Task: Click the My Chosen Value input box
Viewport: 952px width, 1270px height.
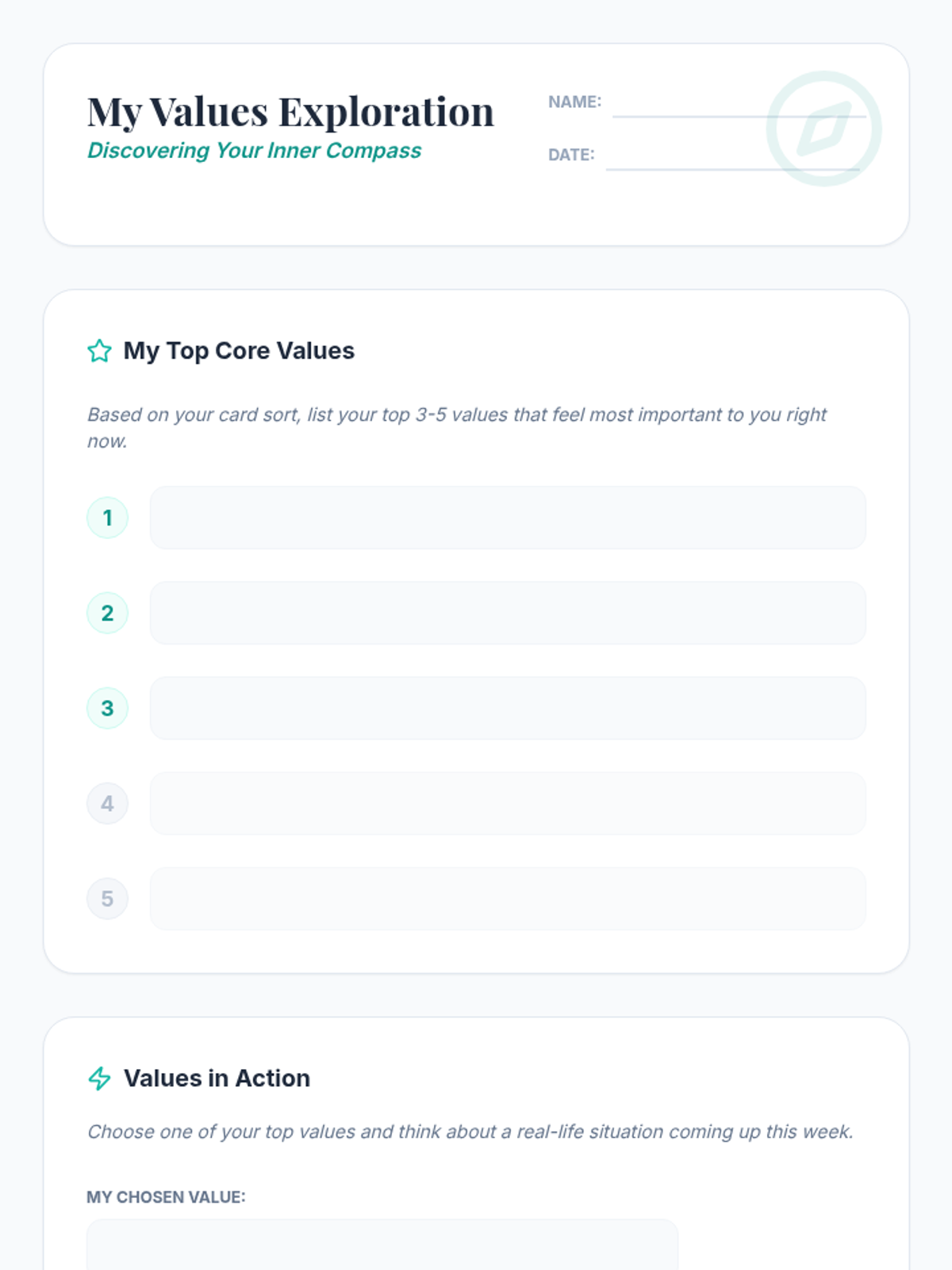Action: (x=382, y=1245)
